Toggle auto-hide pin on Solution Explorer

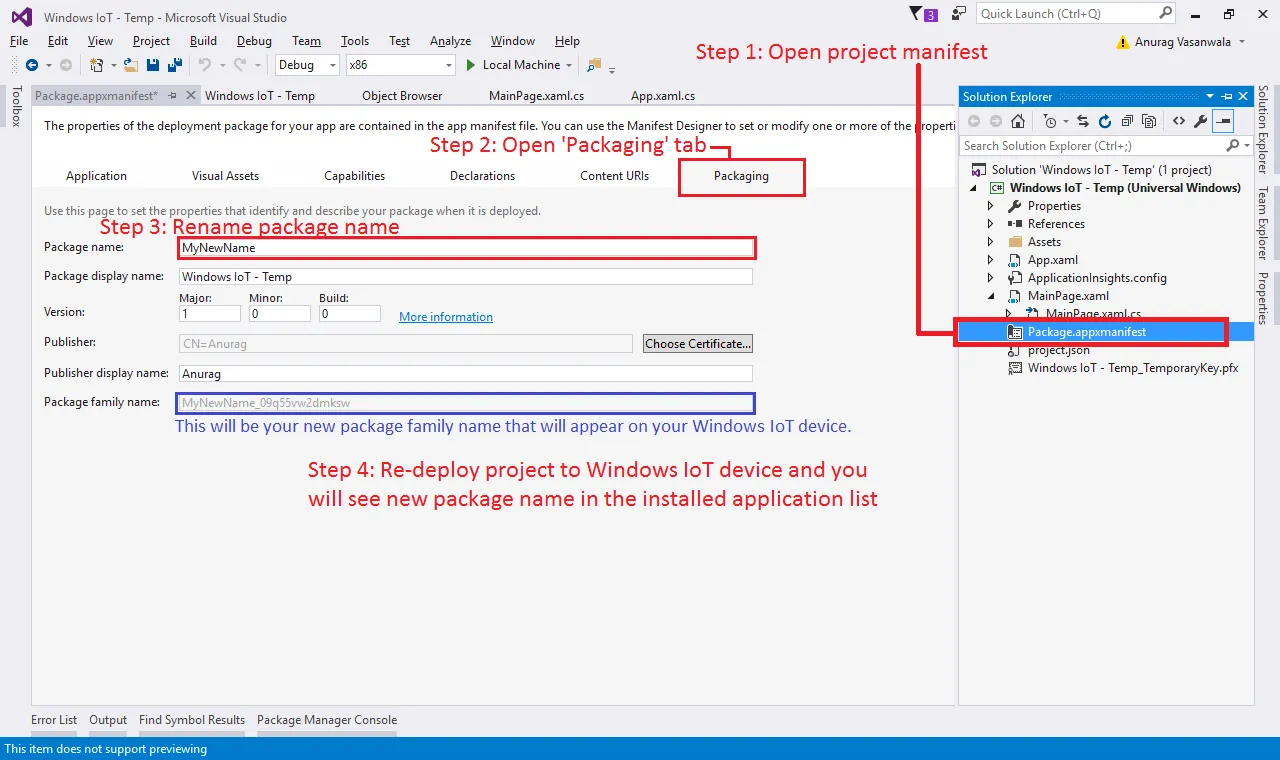[x=1228, y=96]
